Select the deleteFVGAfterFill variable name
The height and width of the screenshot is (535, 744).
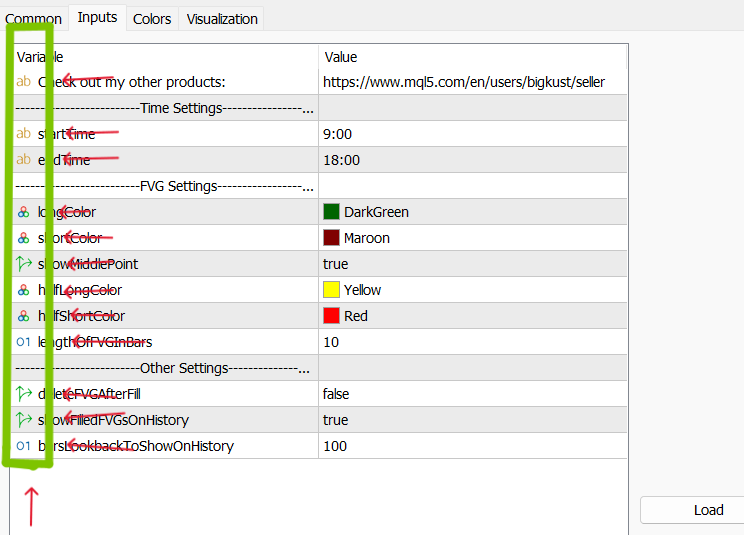[89, 394]
